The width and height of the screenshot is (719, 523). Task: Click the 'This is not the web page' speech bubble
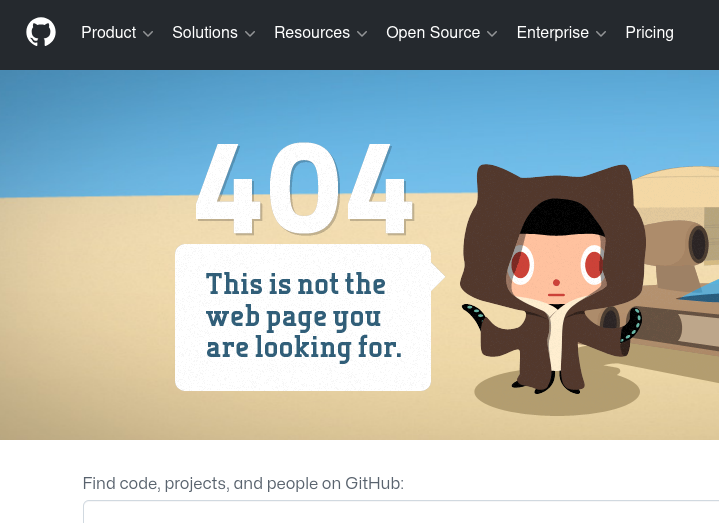310,317
